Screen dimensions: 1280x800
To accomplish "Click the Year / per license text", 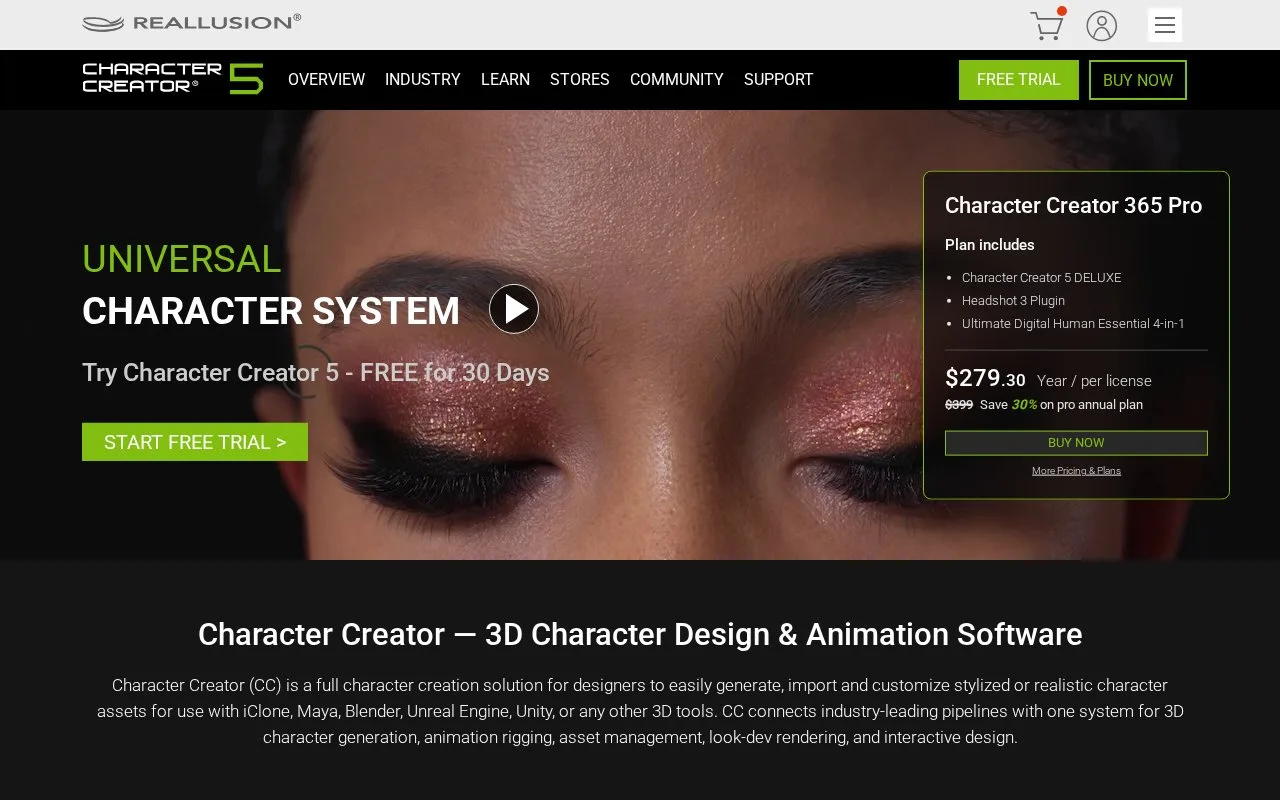I will (1094, 381).
